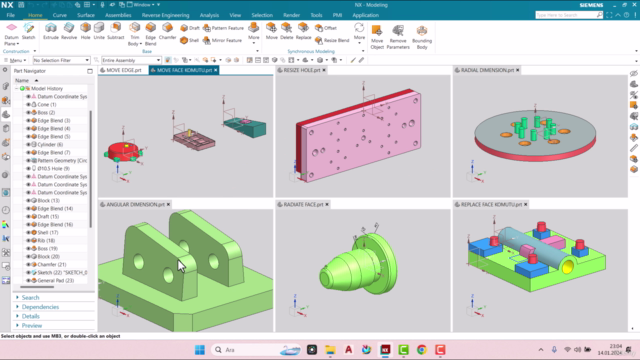Select the Move face tool
640x360 pixels.
(x=271, y=31)
